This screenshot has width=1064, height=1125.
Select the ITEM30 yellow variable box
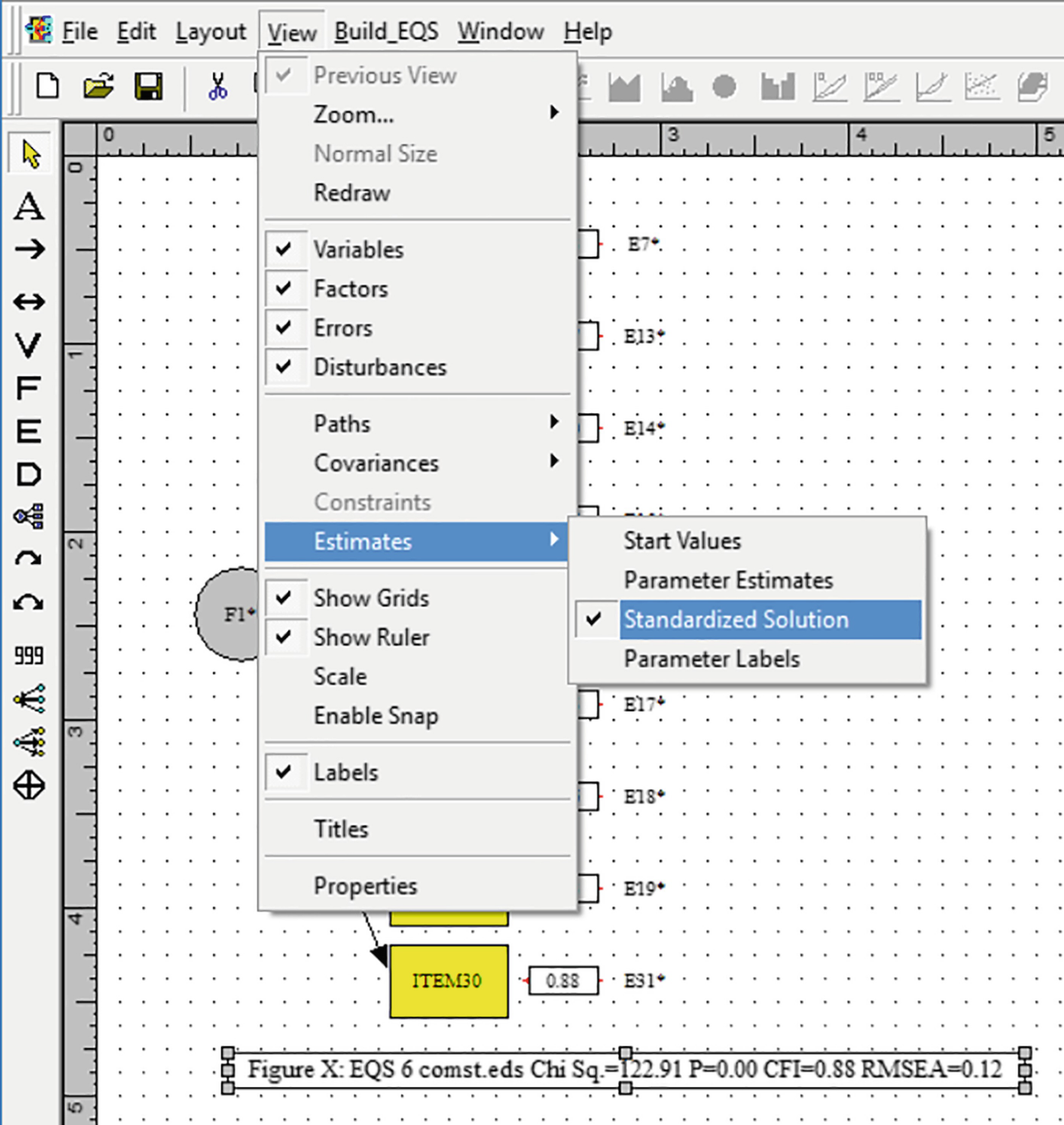point(449,981)
